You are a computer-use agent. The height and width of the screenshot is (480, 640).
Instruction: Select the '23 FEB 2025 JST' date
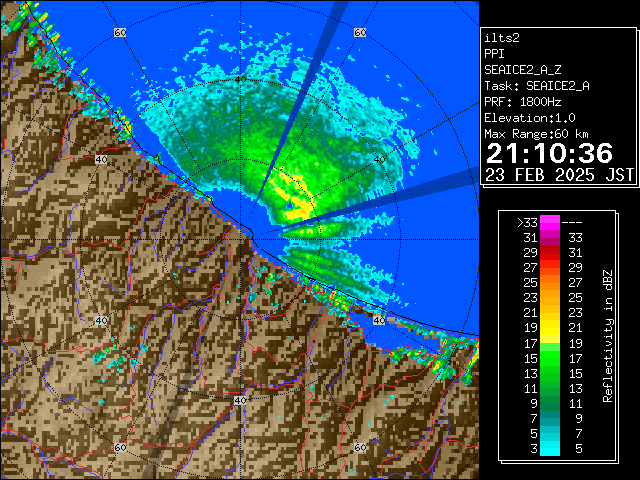tap(559, 175)
